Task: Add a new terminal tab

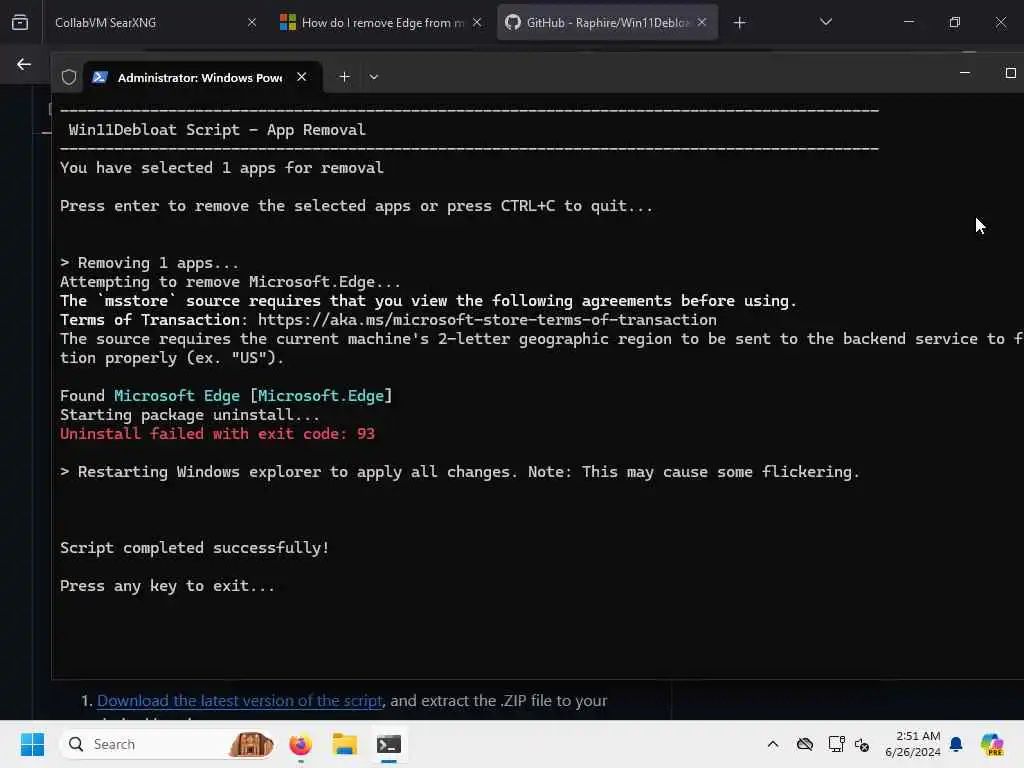Action: pos(344,77)
